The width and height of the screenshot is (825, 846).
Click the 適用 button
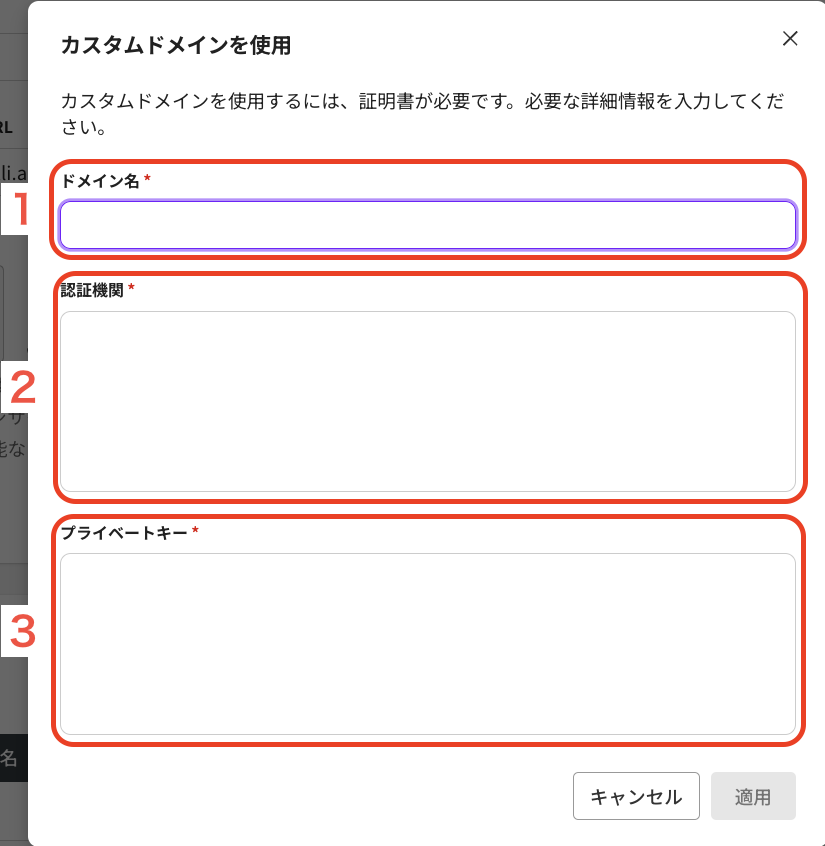753,796
